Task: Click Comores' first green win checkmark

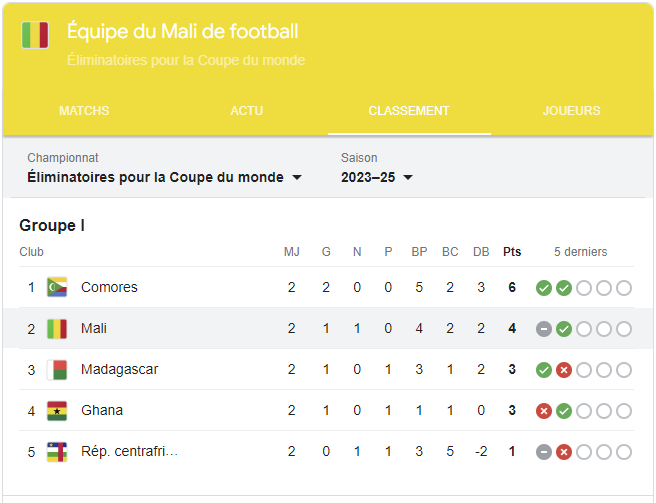Action: coord(543,288)
